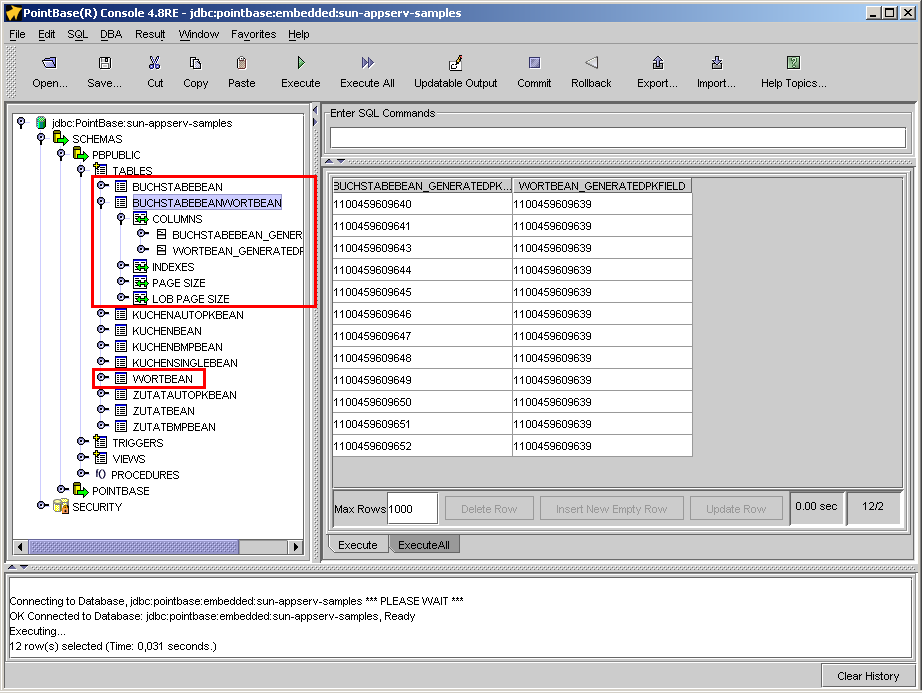Viewport: 922px width, 693px height.
Task: Click cell 1100459609640
Action: (422, 204)
